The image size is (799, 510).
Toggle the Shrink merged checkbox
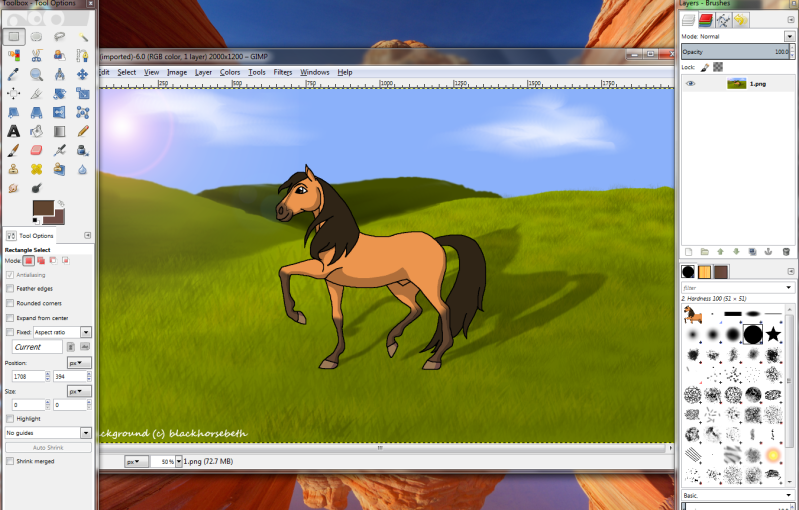[x=10, y=461]
